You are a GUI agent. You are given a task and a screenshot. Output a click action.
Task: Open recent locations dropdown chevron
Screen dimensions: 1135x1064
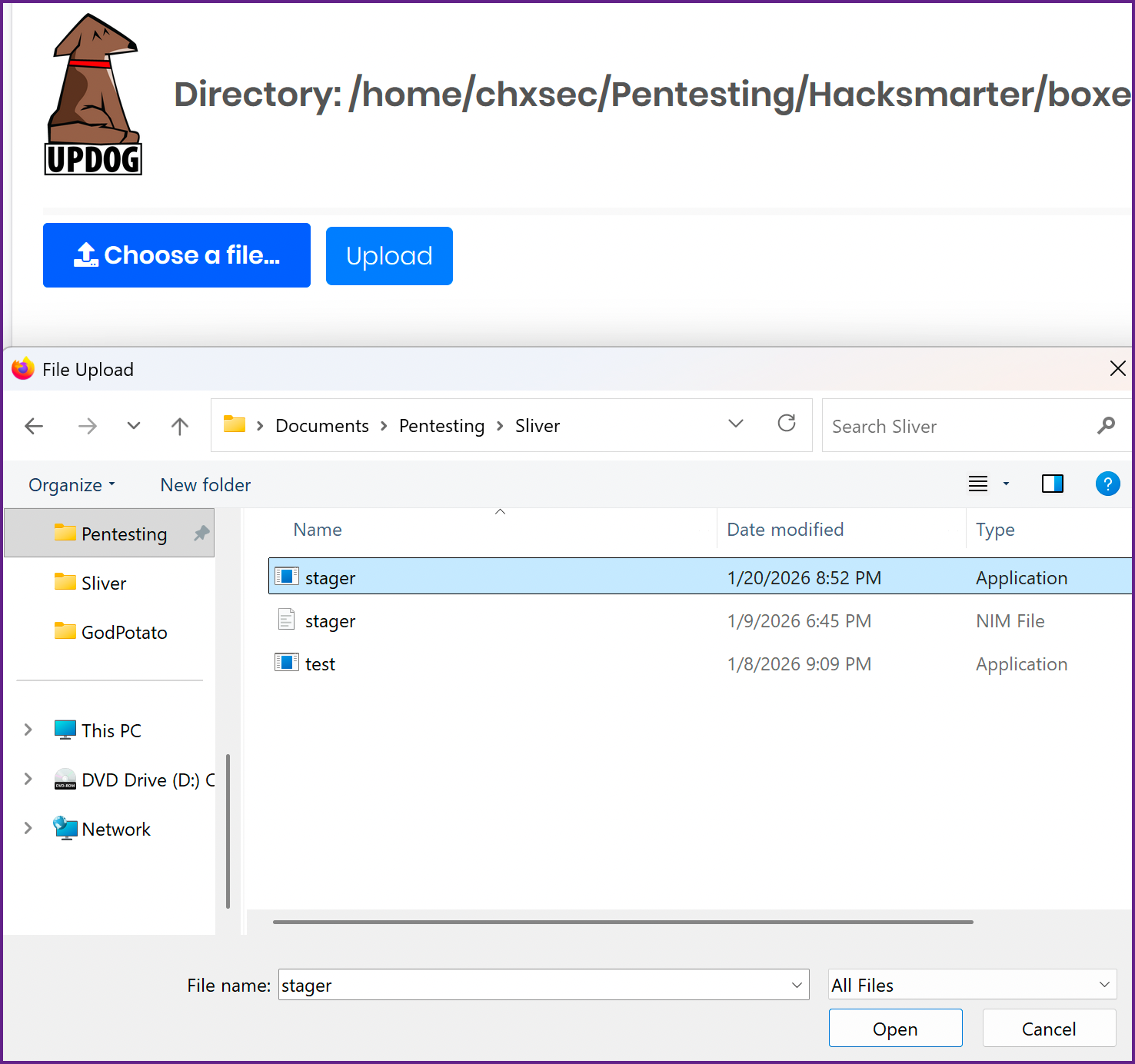[x=134, y=426]
